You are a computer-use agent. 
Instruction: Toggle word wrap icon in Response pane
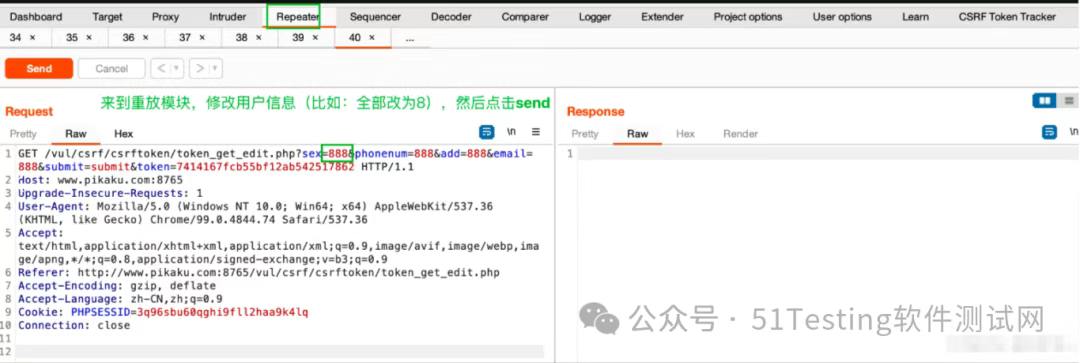click(x=1050, y=132)
